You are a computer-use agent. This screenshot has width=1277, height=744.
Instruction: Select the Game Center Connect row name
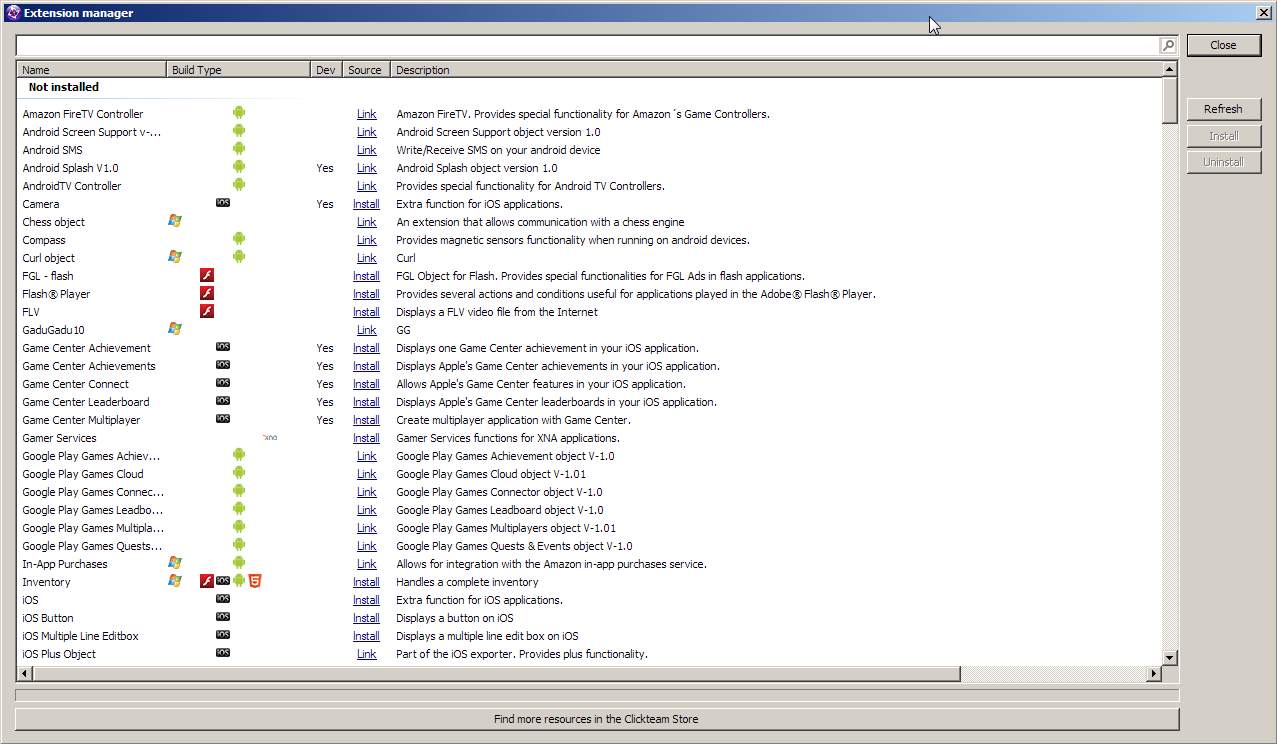click(x=75, y=384)
